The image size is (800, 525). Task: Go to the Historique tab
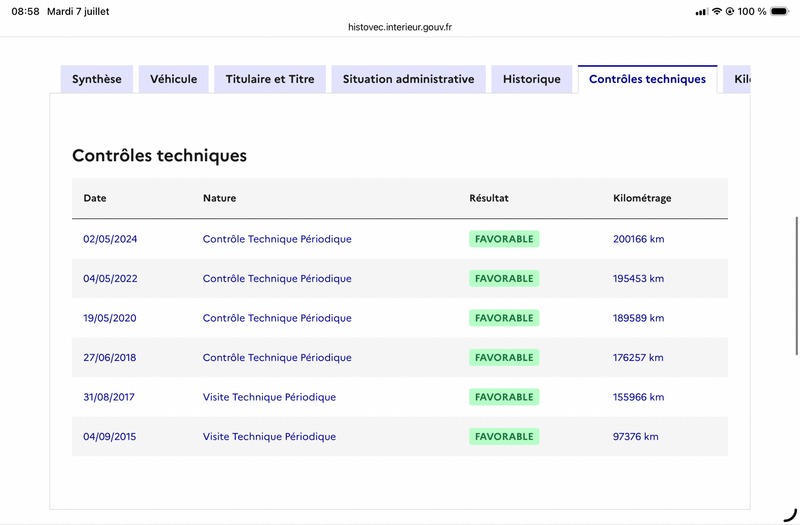pyautogui.click(x=532, y=79)
